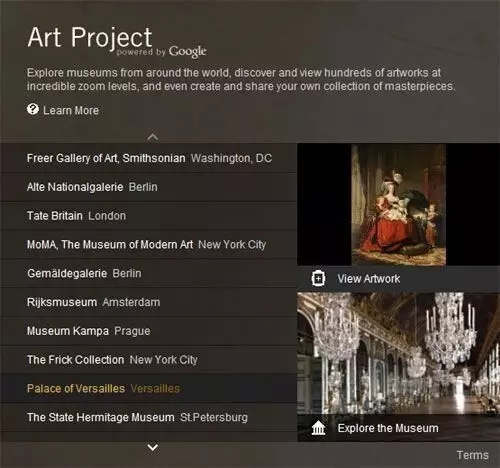Show more museums with down chevron
500x468 pixels.
point(153,447)
